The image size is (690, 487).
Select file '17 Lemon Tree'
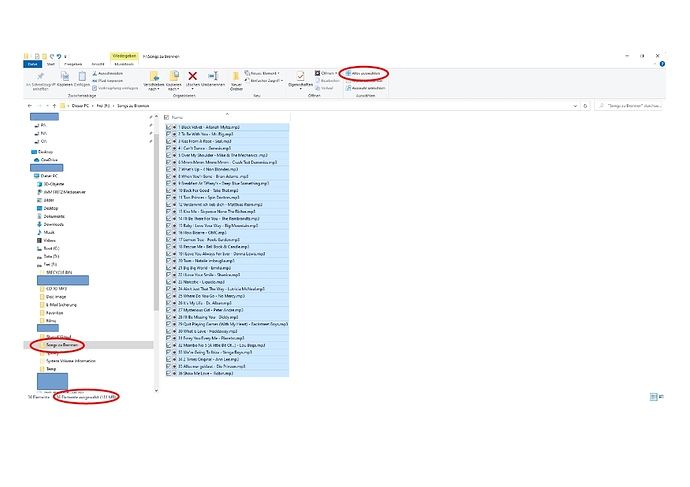tap(227, 240)
